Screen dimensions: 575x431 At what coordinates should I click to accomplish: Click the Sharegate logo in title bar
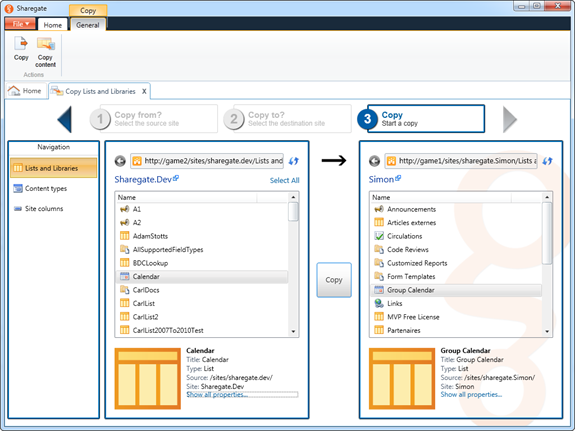point(9,8)
